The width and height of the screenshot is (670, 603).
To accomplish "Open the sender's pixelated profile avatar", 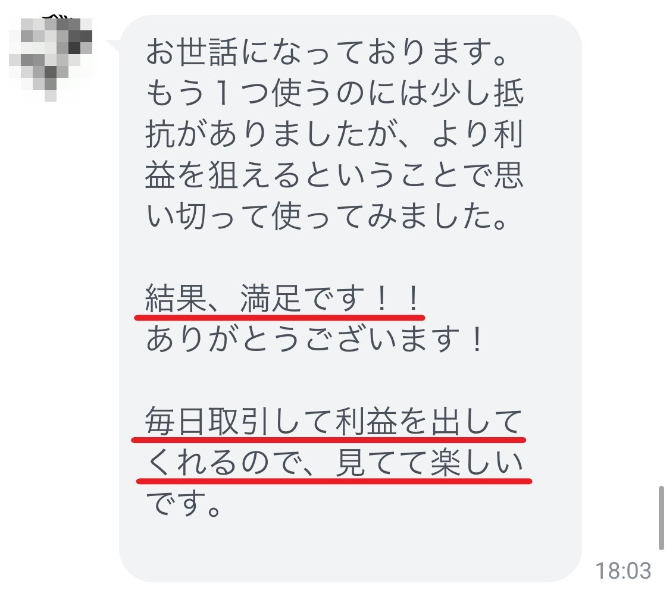I will click(x=50, y=59).
